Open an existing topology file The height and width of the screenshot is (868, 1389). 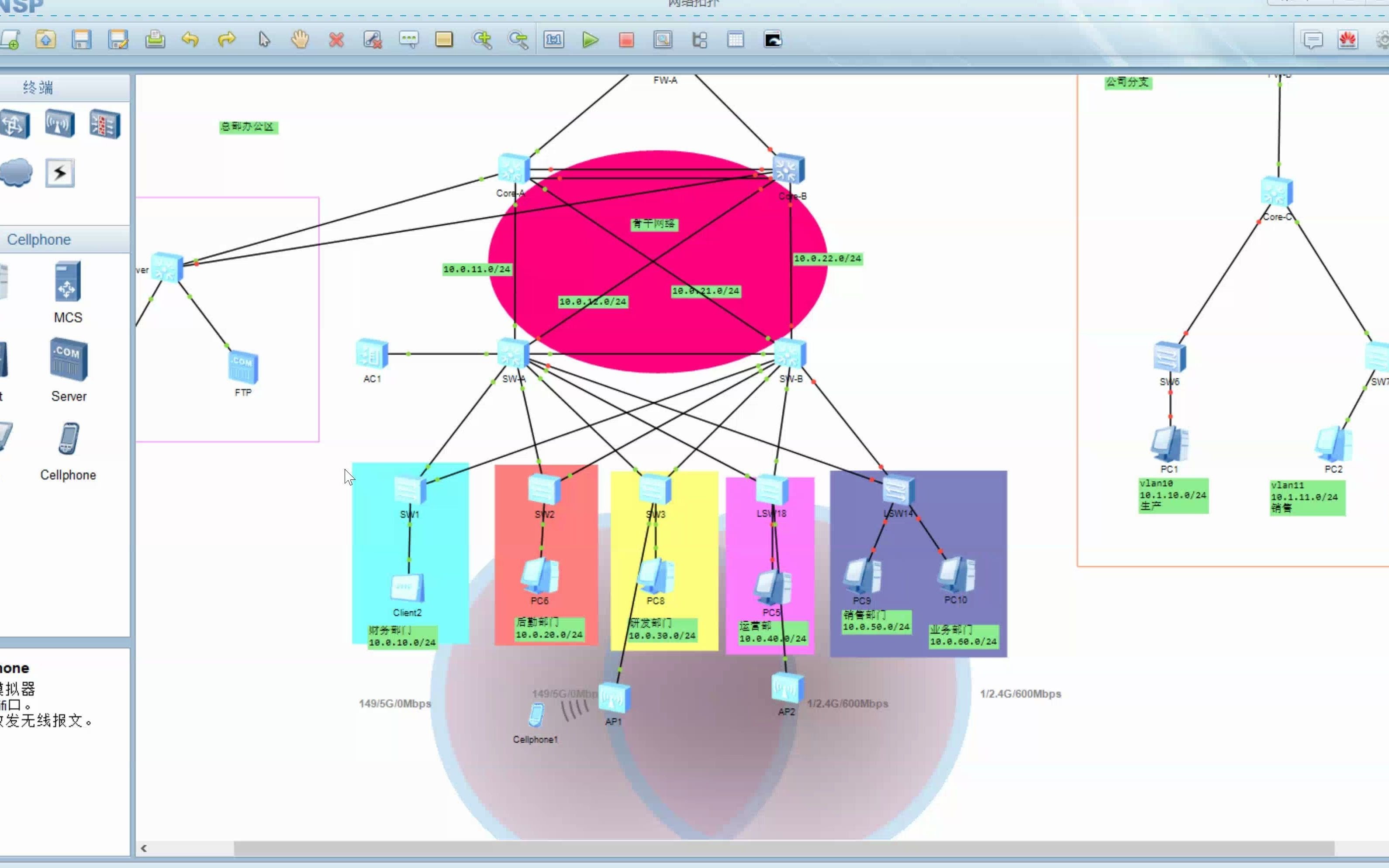click(x=46, y=40)
